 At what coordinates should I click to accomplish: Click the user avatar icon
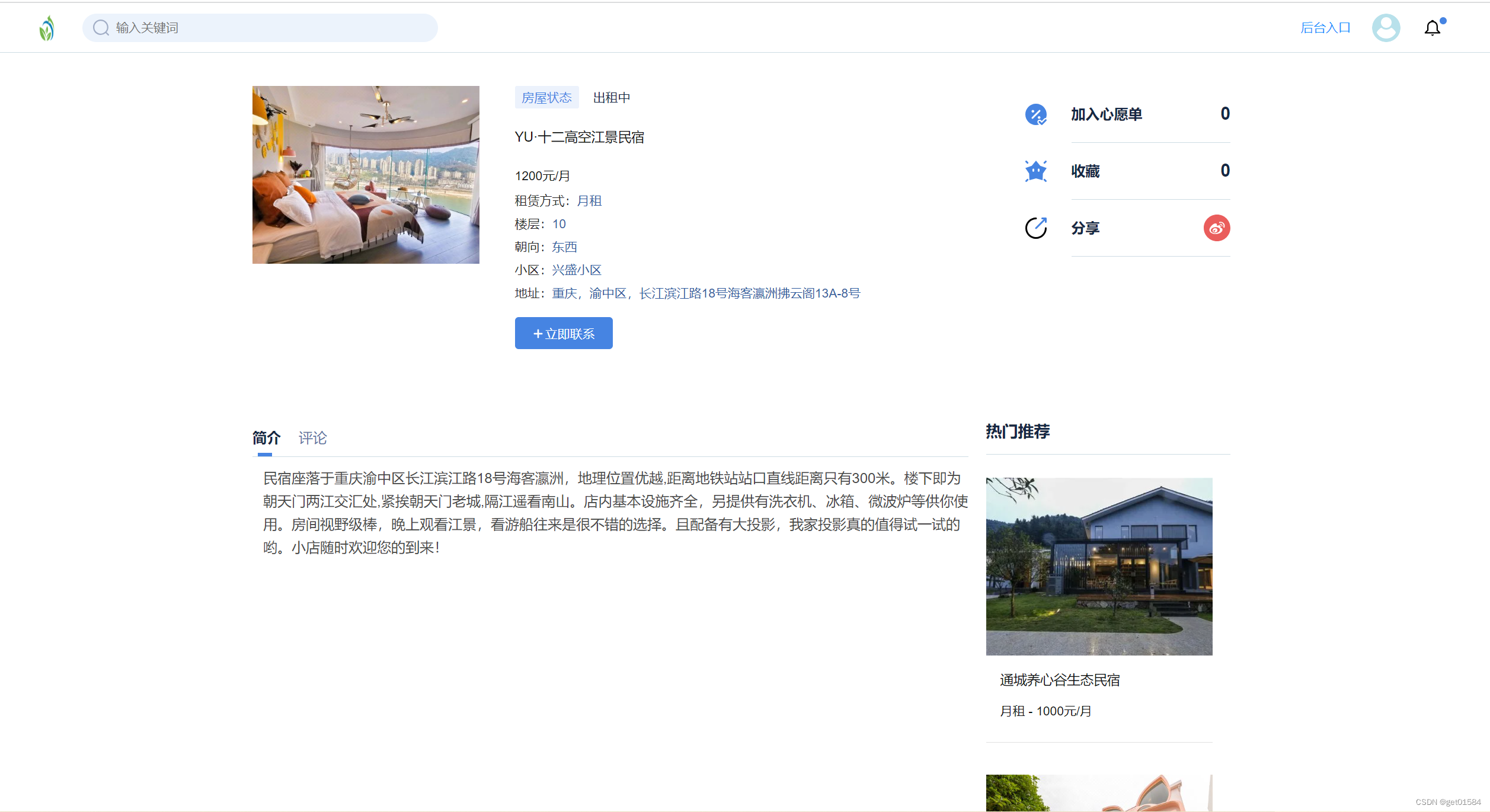point(1385,27)
